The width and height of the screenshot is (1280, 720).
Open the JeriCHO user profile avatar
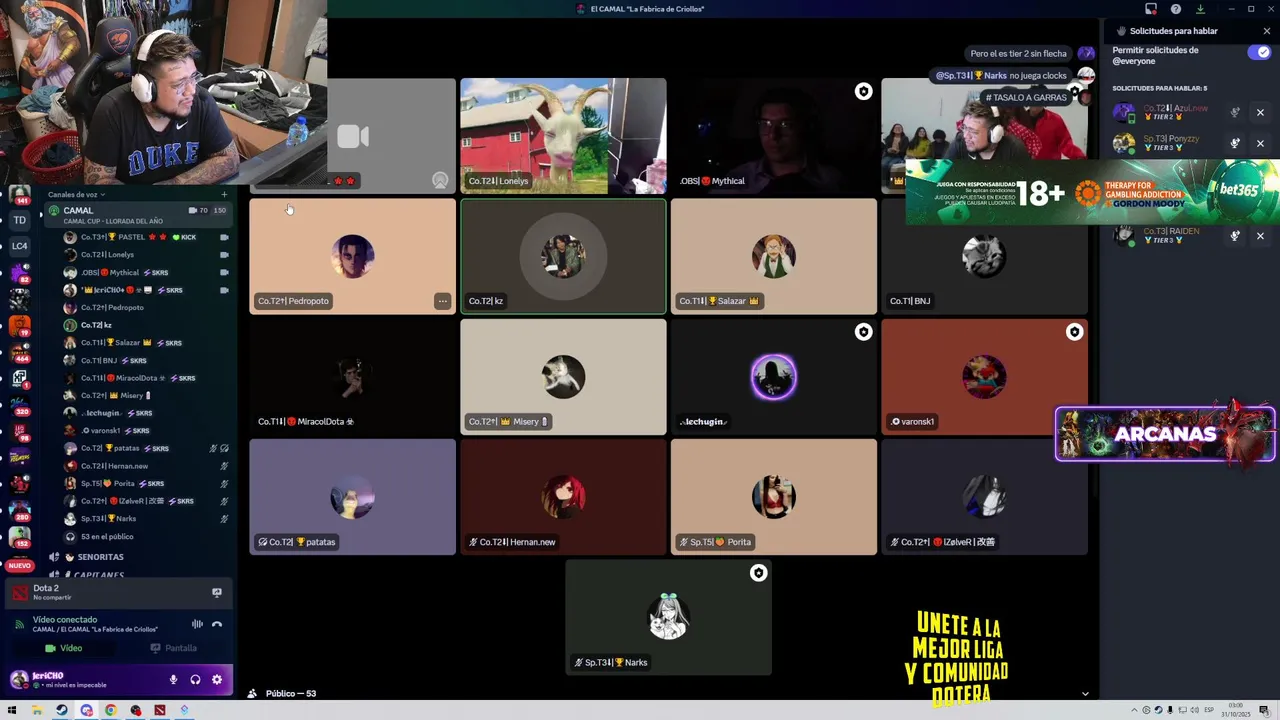tap(19, 680)
